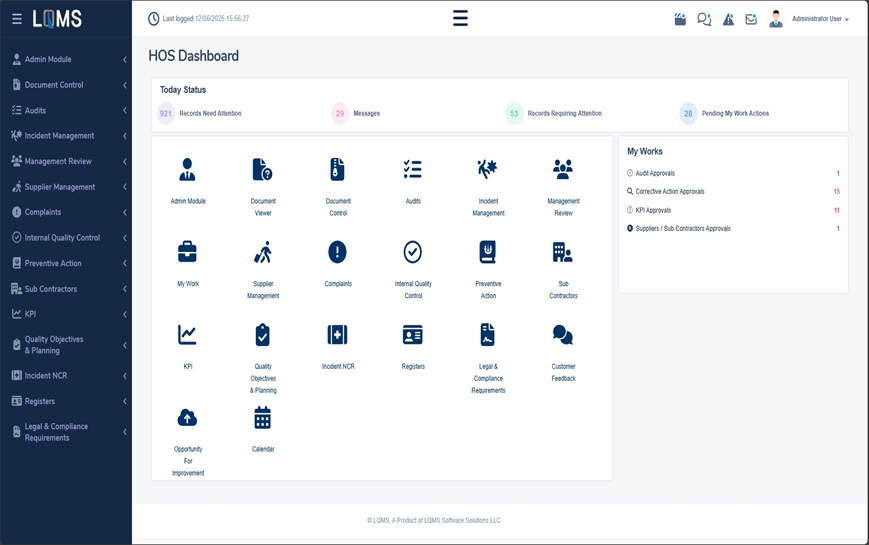Expand Sub Contractors in the sidebar
This screenshot has width=869, height=545.
coord(67,289)
